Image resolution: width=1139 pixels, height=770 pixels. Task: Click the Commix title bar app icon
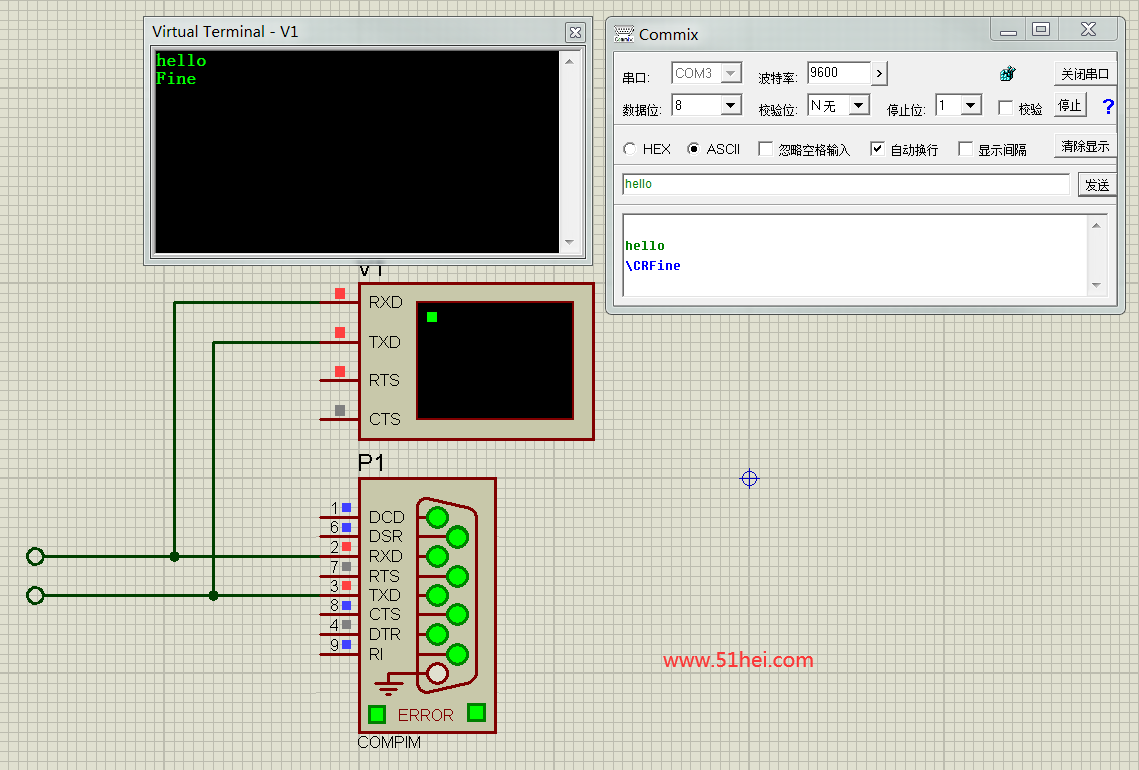pos(624,34)
